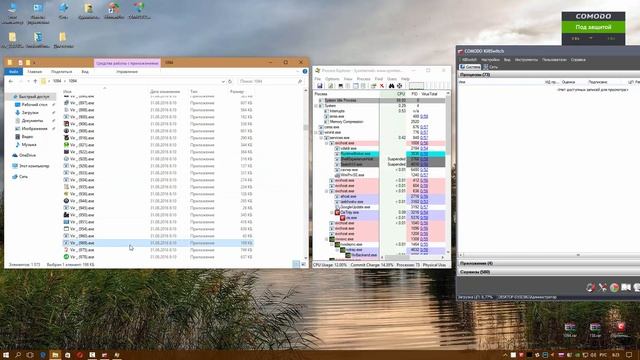Select System Idle Process row

tap(380, 100)
